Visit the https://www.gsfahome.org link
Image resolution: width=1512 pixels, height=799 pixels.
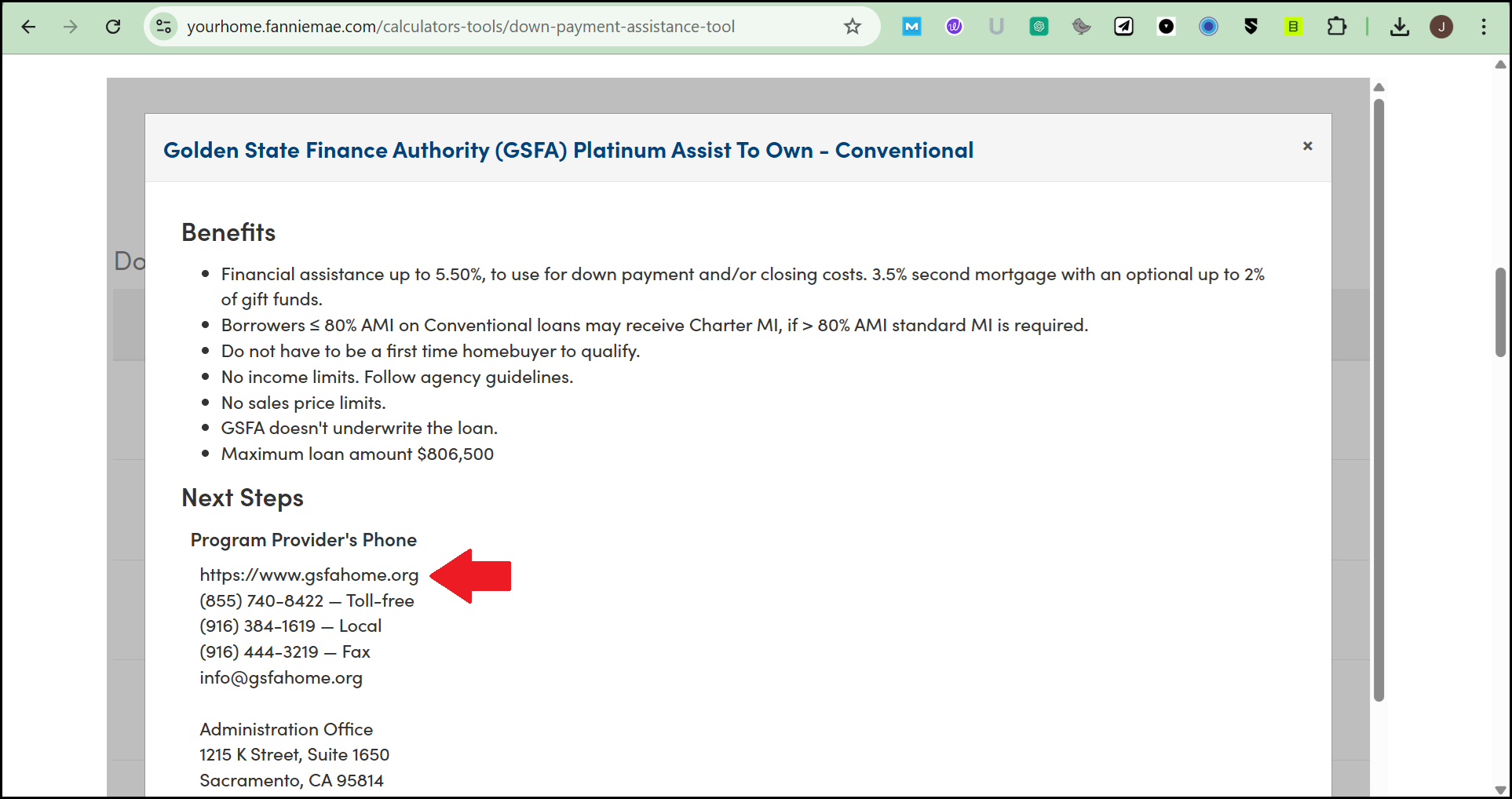[309, 575]
